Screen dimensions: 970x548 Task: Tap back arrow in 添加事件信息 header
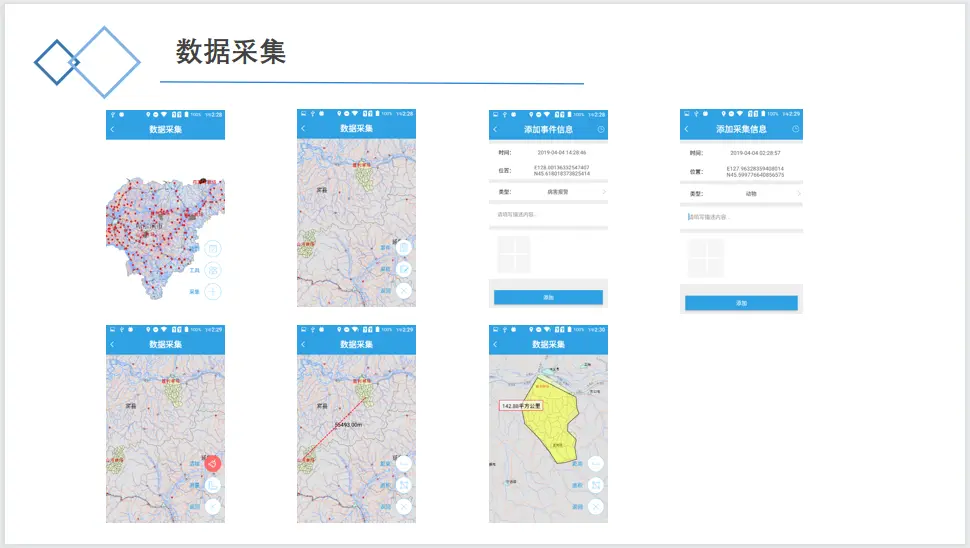tap(495, 129)
